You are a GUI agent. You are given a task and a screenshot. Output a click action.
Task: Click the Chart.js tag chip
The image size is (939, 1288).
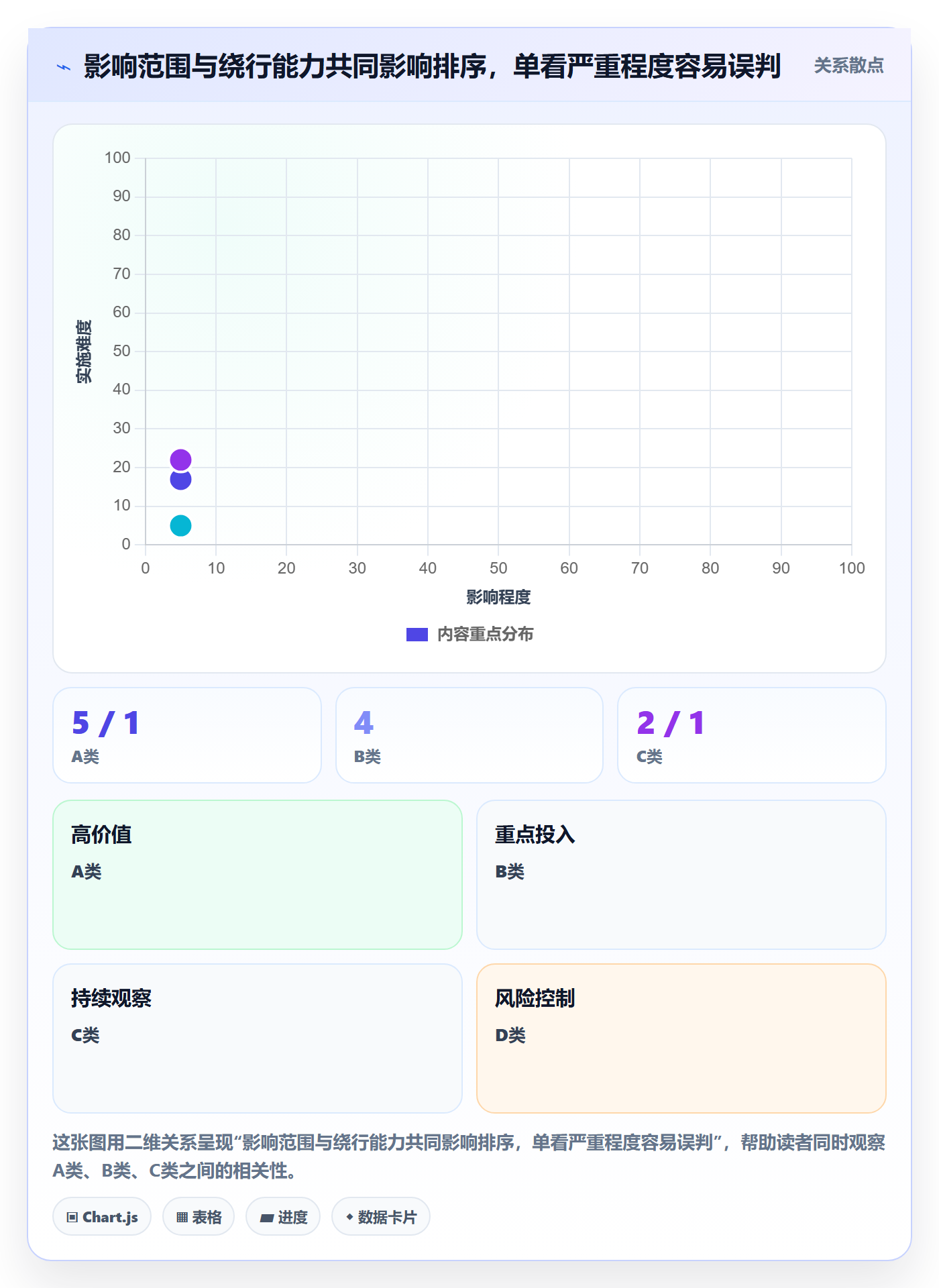[x=102, y=1217]
